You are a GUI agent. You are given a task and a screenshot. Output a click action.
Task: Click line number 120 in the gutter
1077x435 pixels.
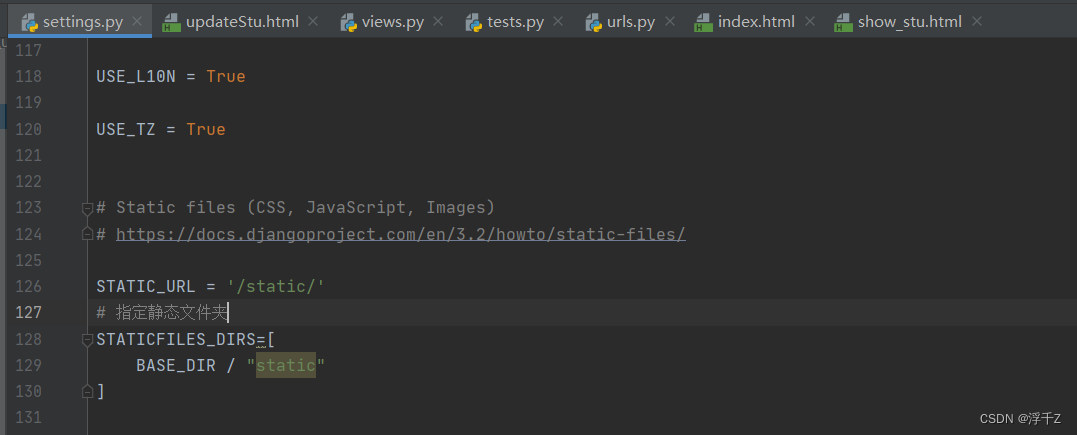[x=28, y=129]
